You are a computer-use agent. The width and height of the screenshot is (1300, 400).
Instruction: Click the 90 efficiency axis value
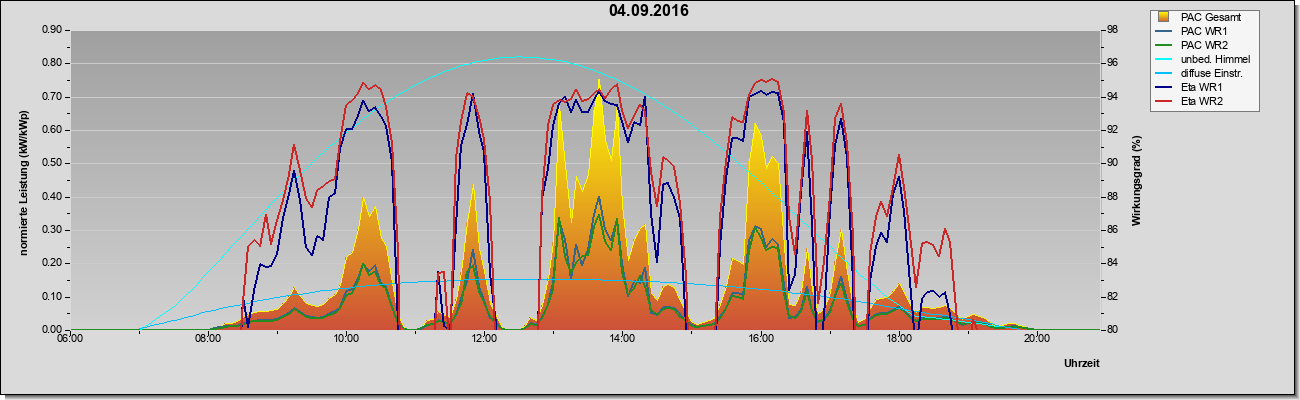coord(1112,163)
